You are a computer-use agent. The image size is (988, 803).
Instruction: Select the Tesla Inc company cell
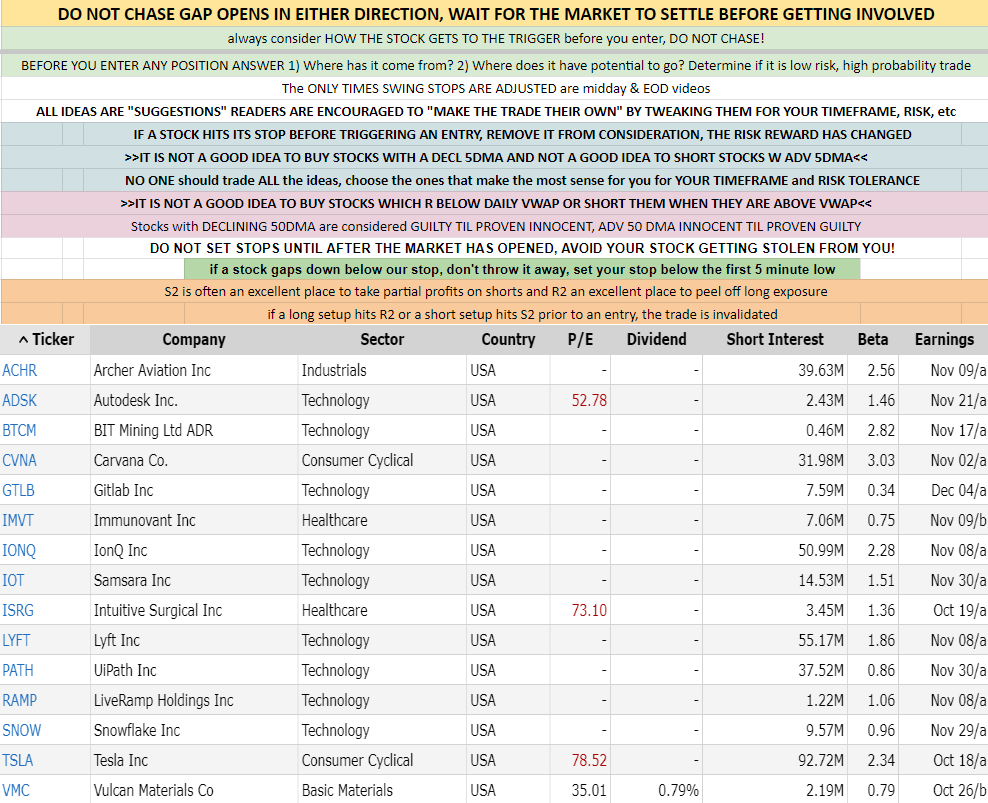point(194,760)
